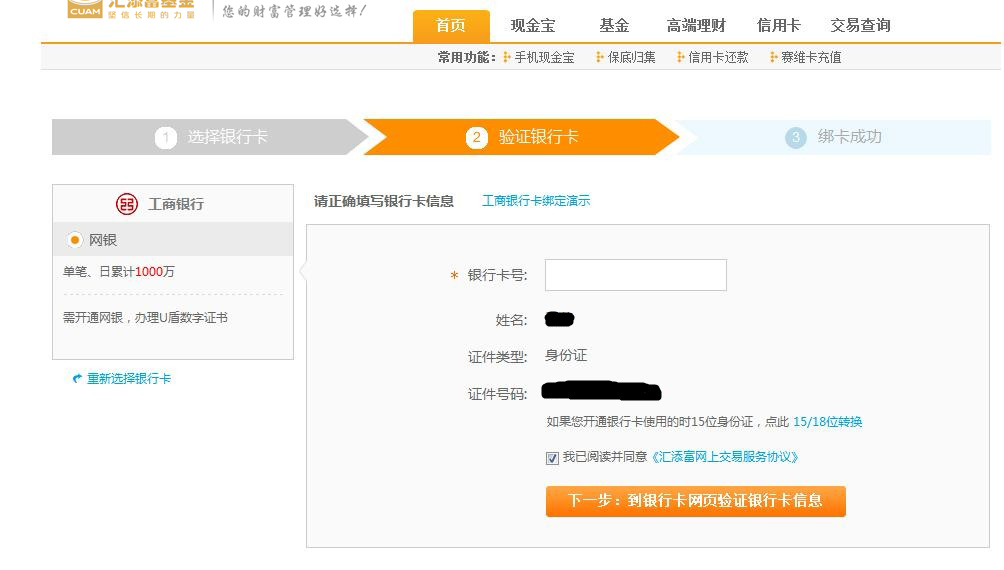The height and width of the screenshot is (570, 1004).
Task: Click the bullet icon before 赛维卡充值
Action: (774, 58)
